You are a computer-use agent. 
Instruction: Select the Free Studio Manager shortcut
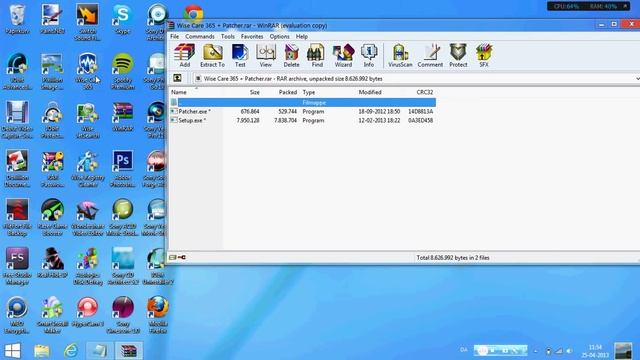coord(17,266)
